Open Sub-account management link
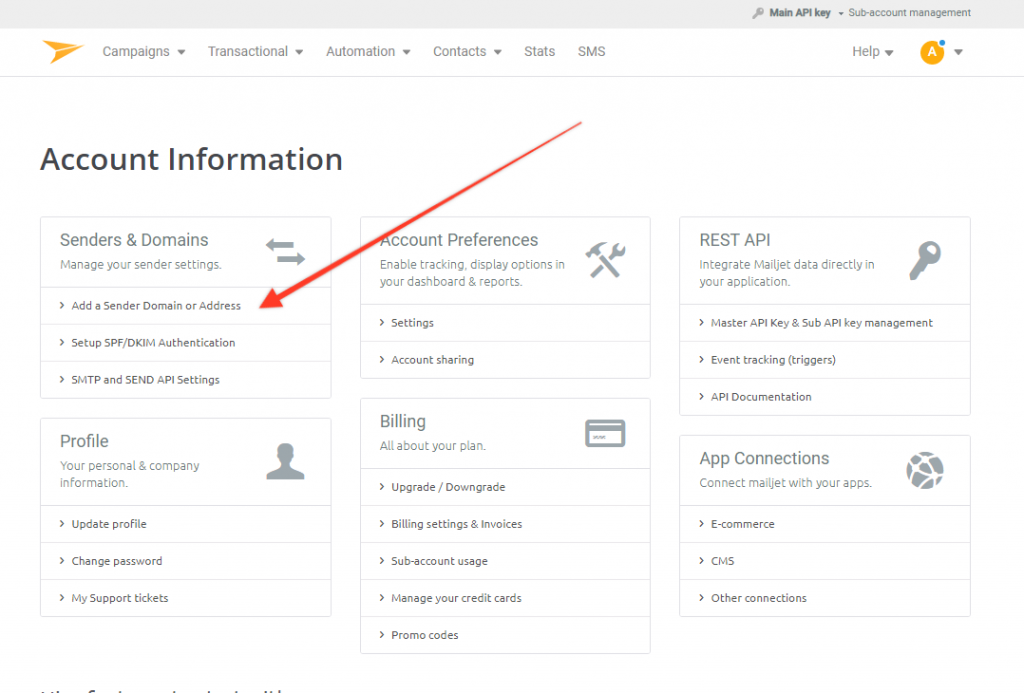Image resolution: width=1024 pixels, height=693 pixels. pyautogui.click(x=909, y=13)
